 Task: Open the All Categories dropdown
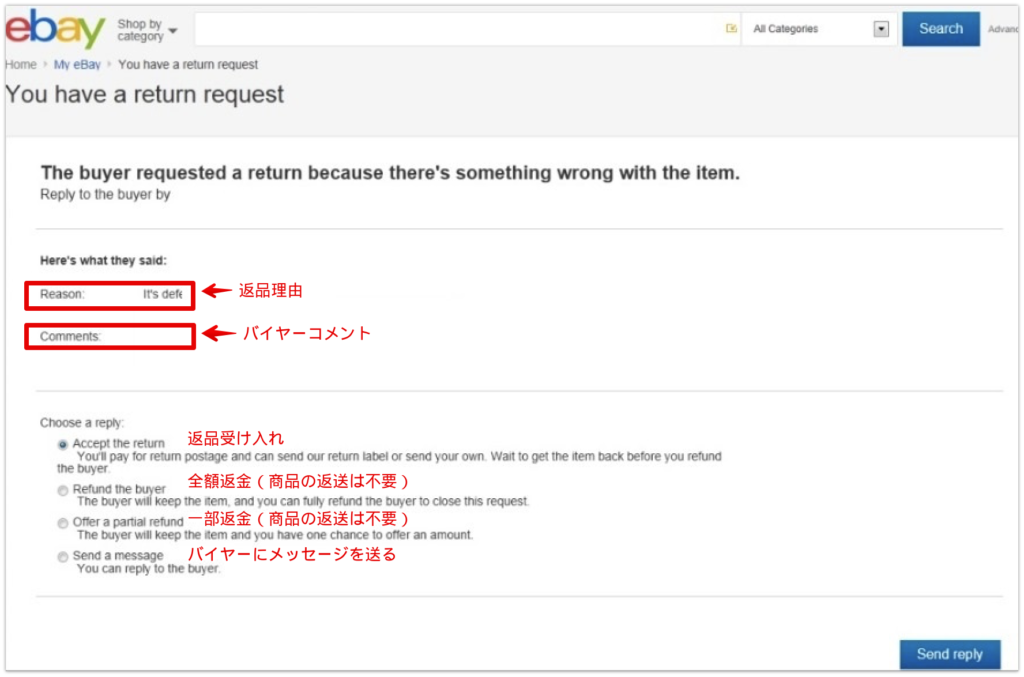click(x=820, y=29)
